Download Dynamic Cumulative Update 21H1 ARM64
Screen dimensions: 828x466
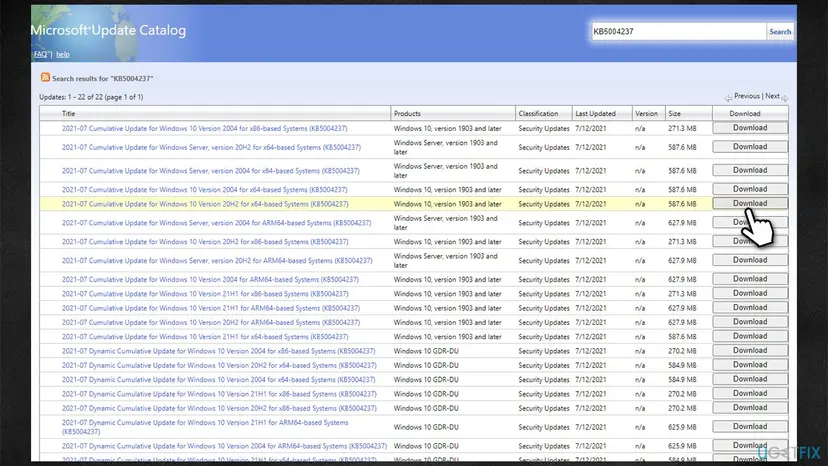[x=750, y=426]
